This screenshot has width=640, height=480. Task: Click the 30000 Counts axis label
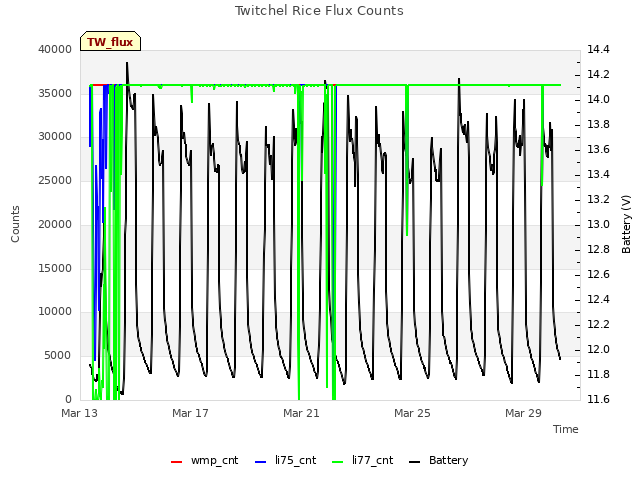[55, 136]
